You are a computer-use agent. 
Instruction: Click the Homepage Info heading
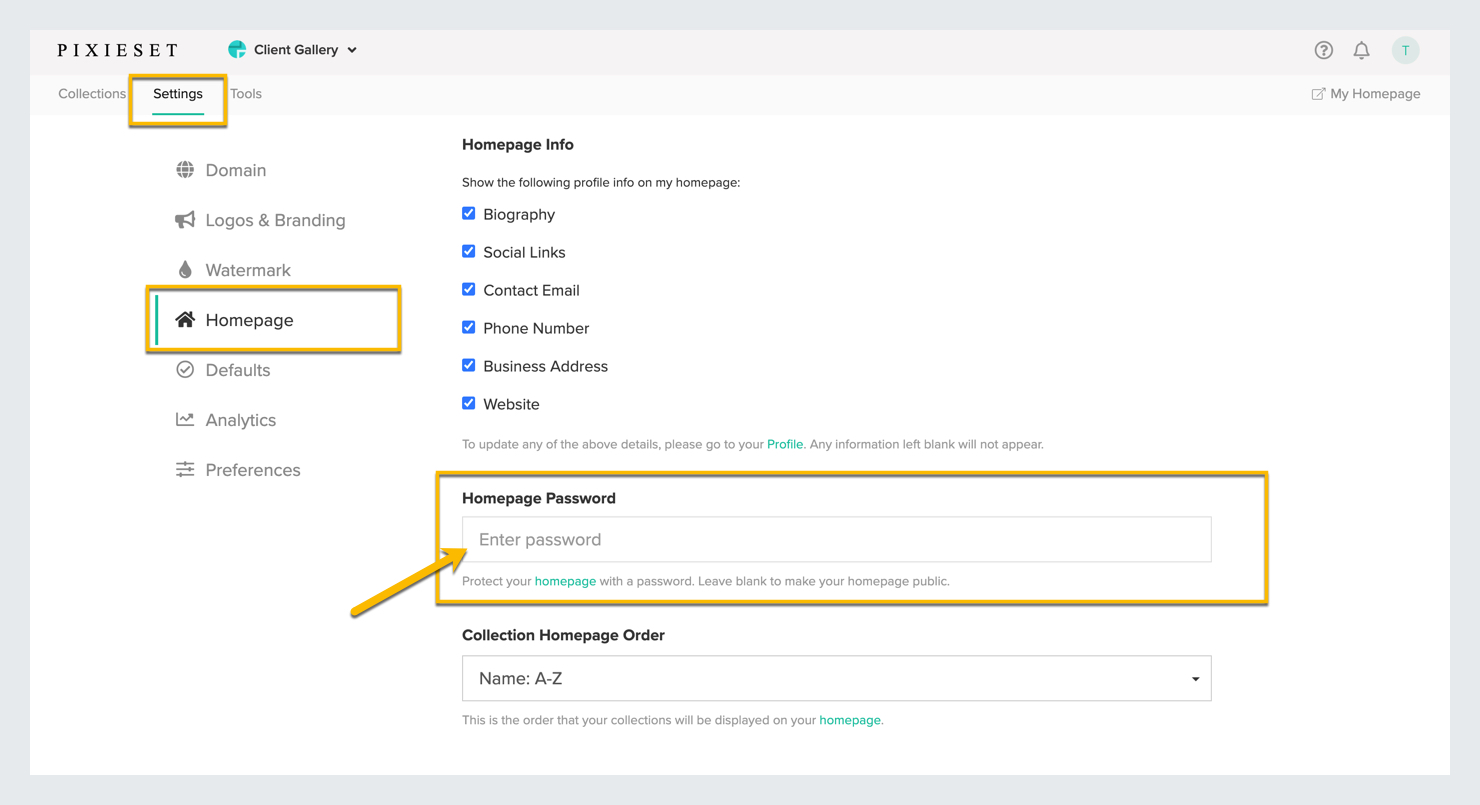pos(518,145)
